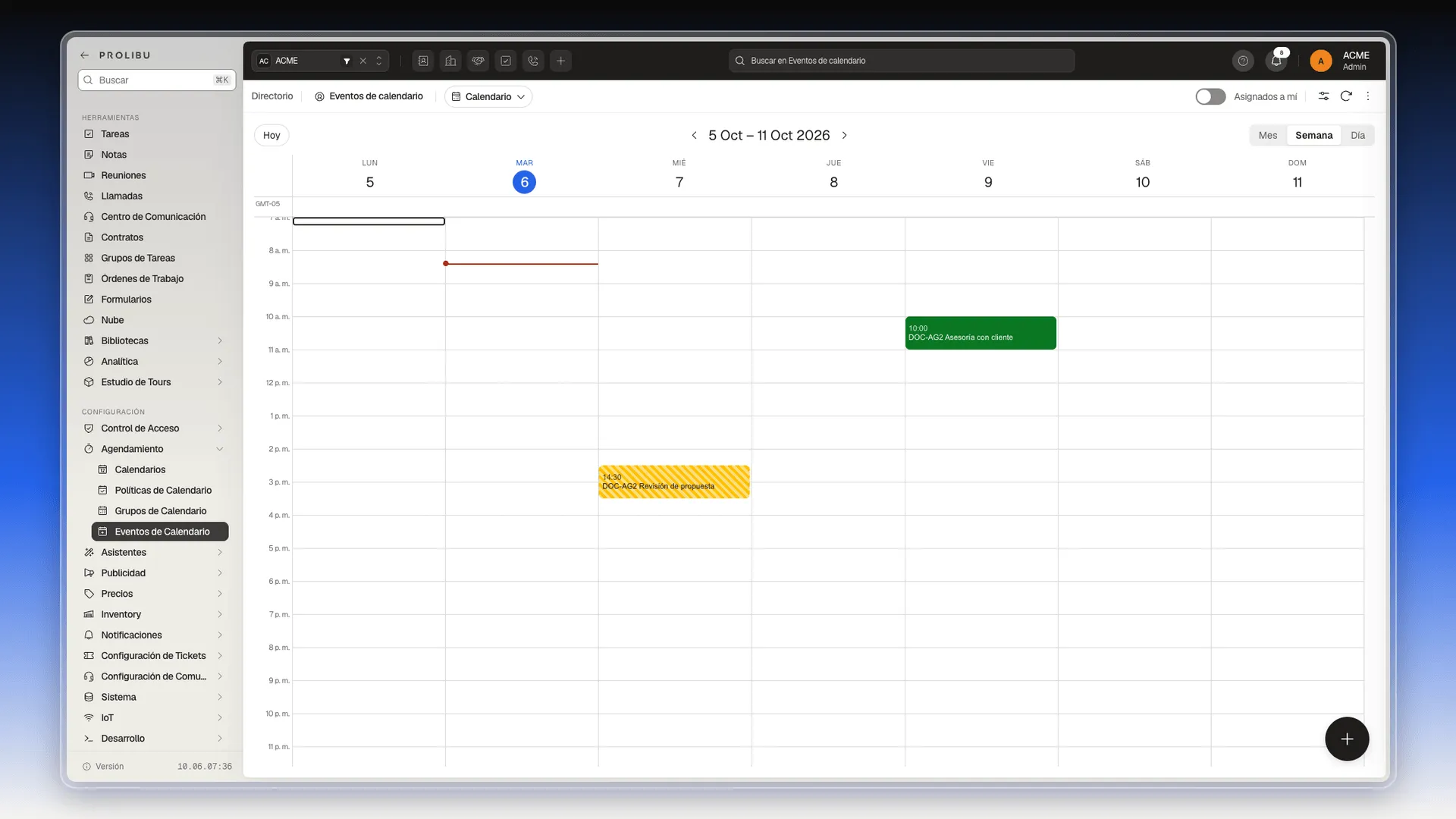The image size is (1456, 819).
Task: Open the calls phone icon in toolbar
Action: click(x=533, y=61)
